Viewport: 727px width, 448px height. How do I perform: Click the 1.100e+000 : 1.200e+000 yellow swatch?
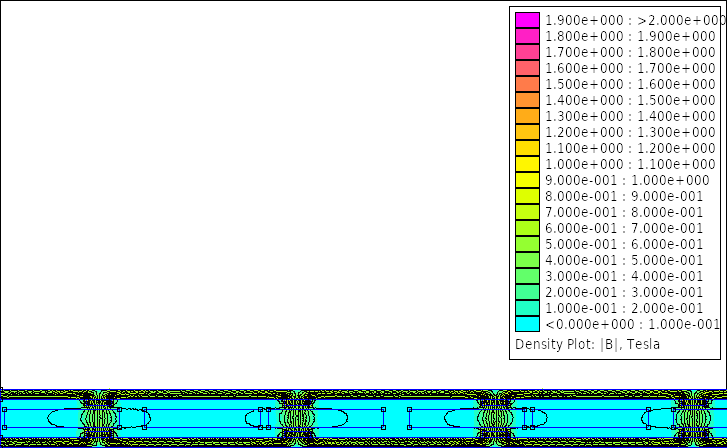tap(527, 148)
